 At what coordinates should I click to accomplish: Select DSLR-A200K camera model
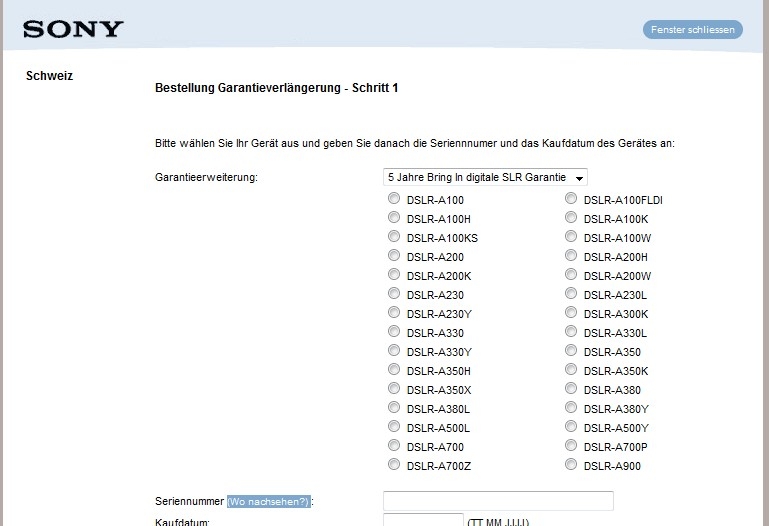point(394,275)
